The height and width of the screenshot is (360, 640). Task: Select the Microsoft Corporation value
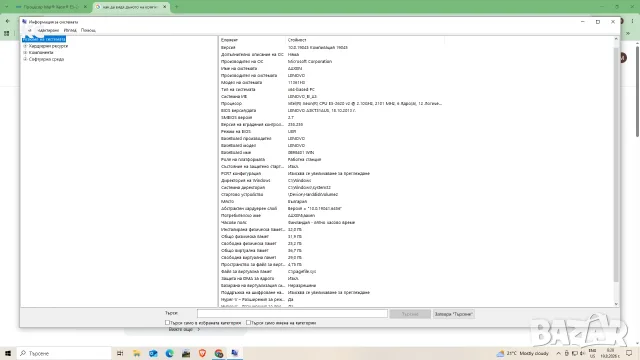pos(310,62)
